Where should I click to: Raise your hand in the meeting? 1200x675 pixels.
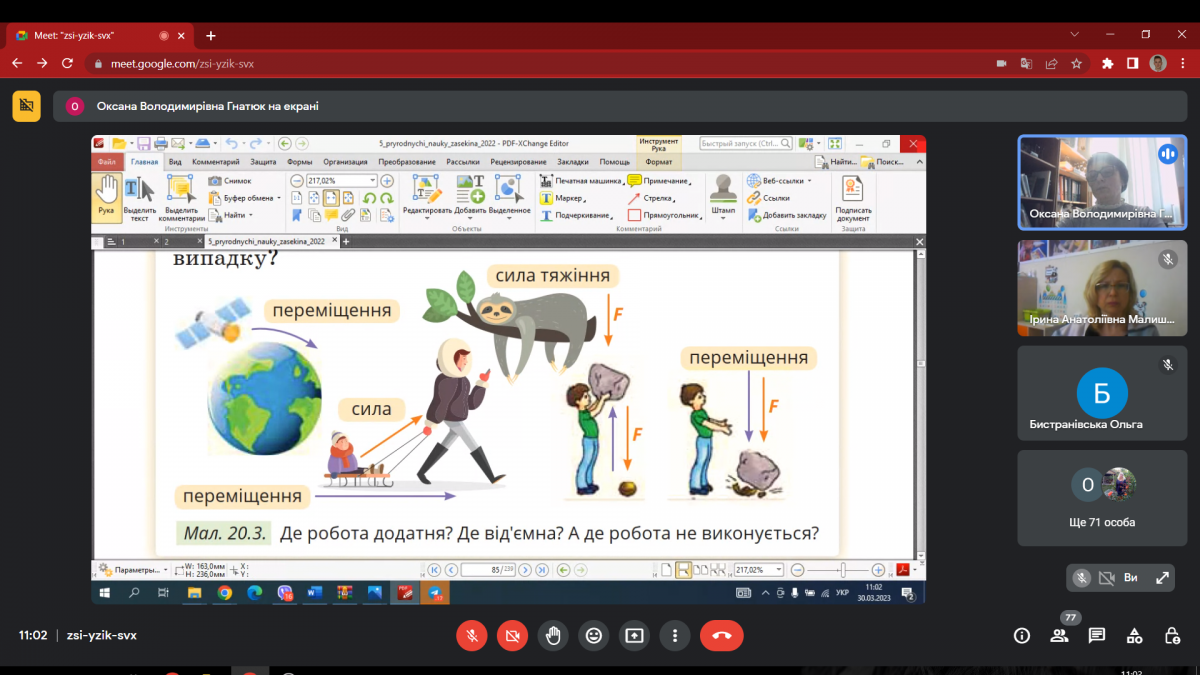[x=553, y=635]
